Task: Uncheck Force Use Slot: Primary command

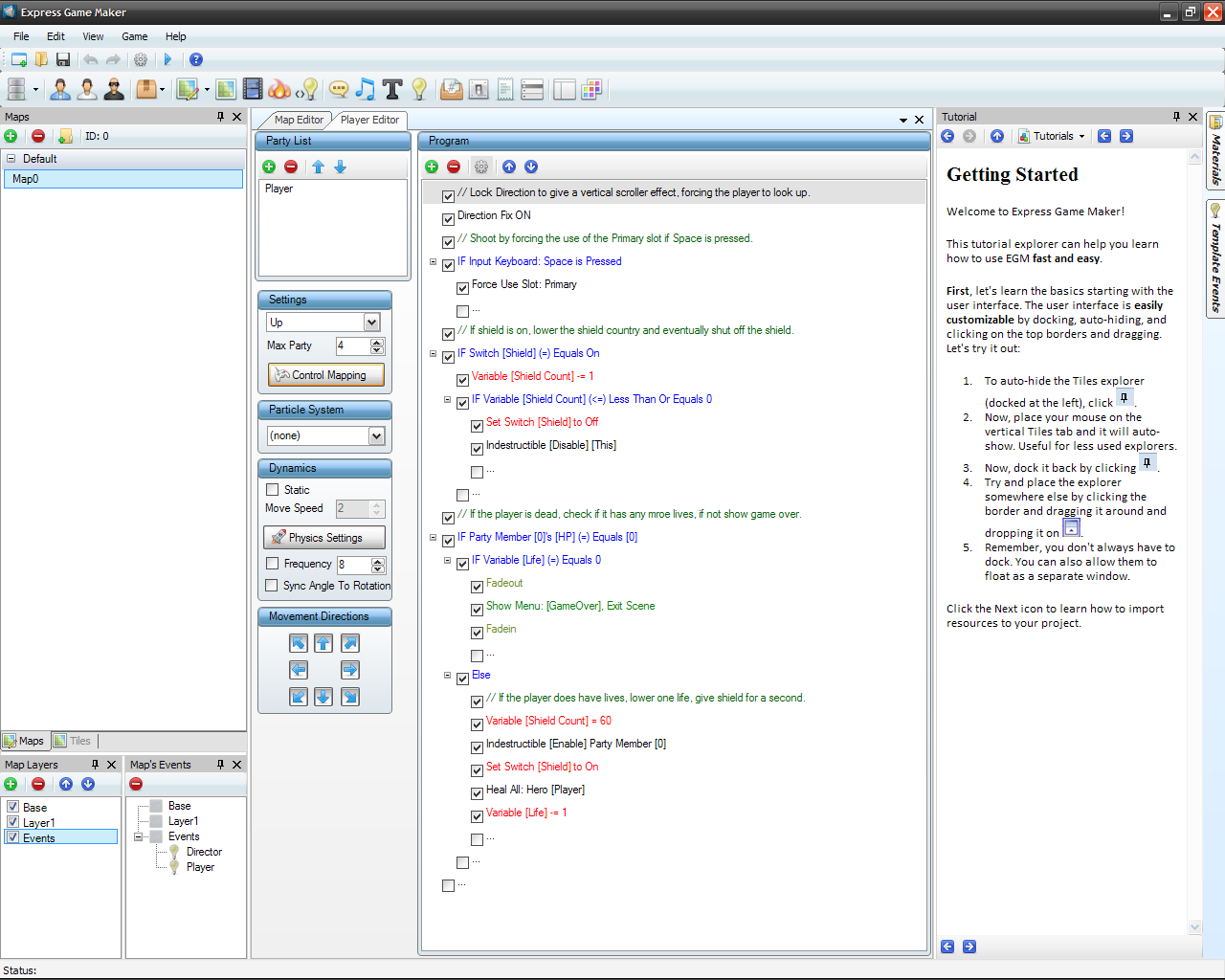Action: click(462, 287)
